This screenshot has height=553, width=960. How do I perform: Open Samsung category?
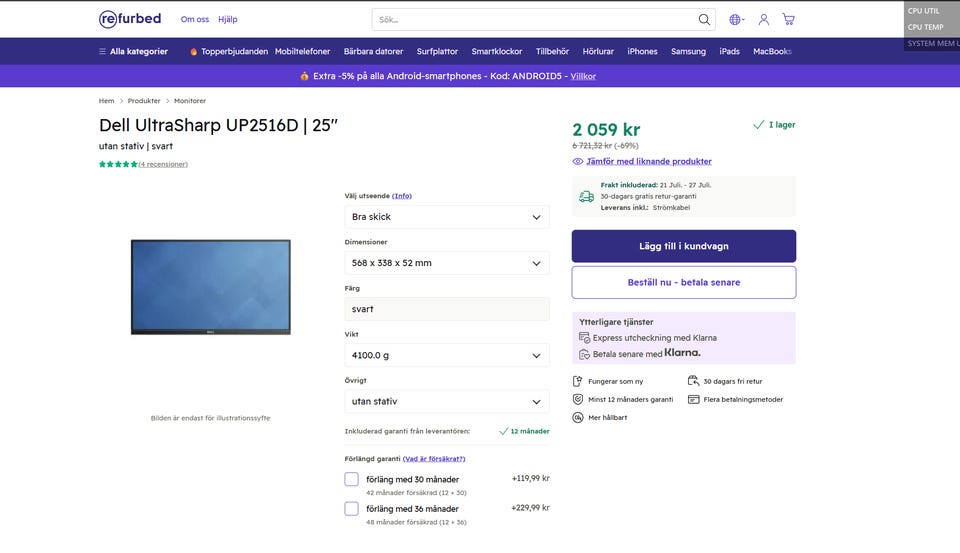click(688, 51)
